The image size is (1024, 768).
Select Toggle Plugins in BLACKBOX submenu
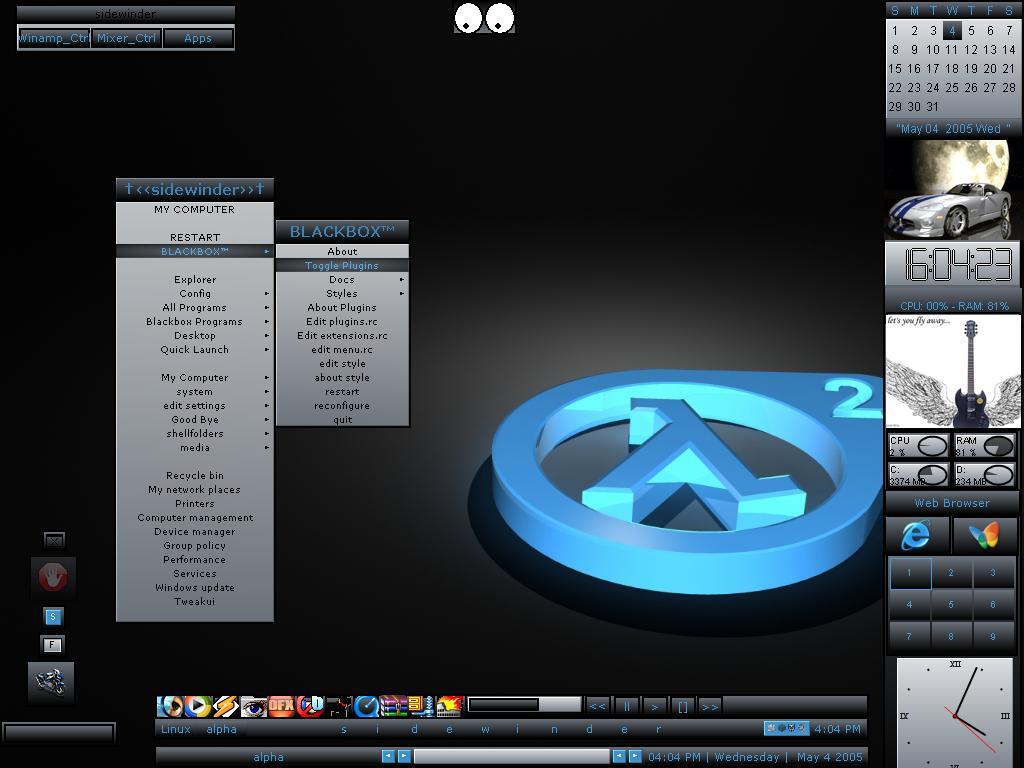pos(342,265)
